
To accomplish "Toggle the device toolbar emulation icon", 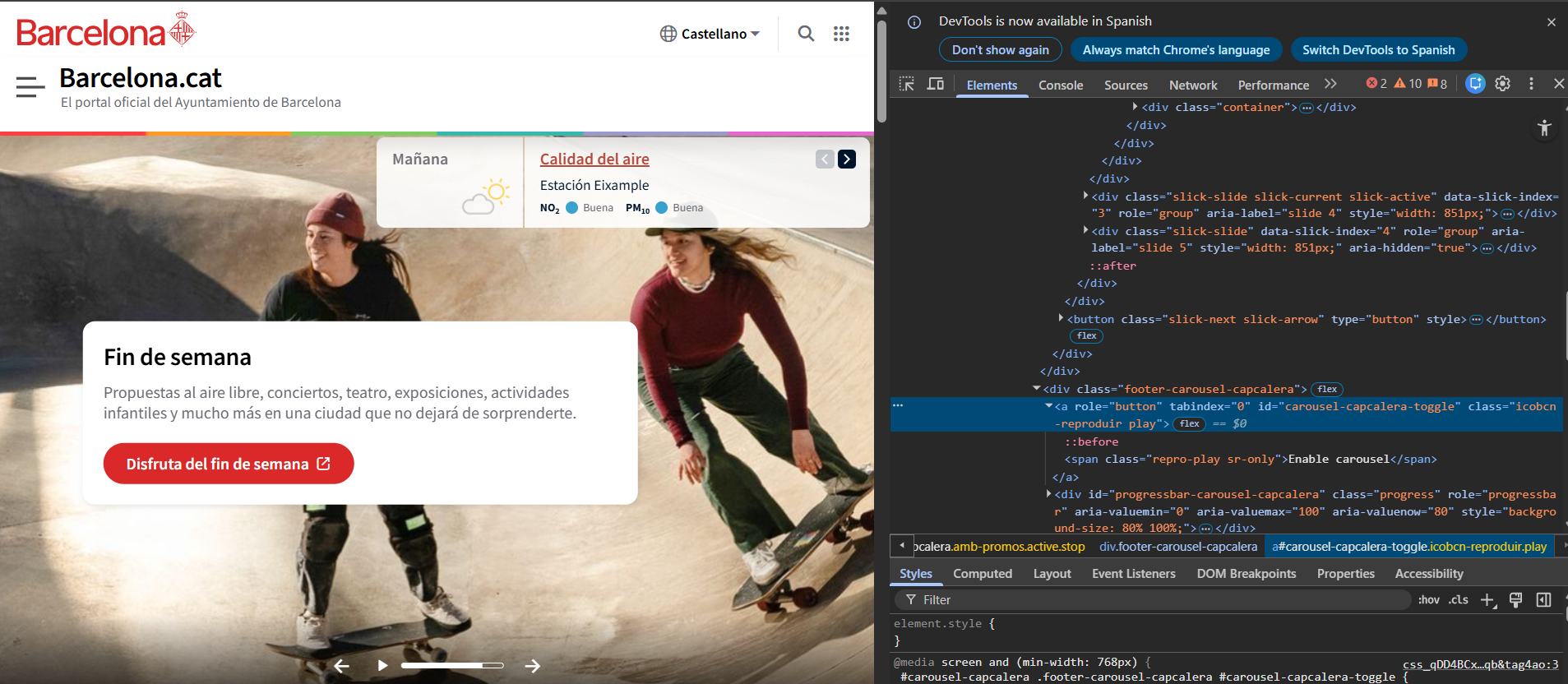I will [936, 84].
